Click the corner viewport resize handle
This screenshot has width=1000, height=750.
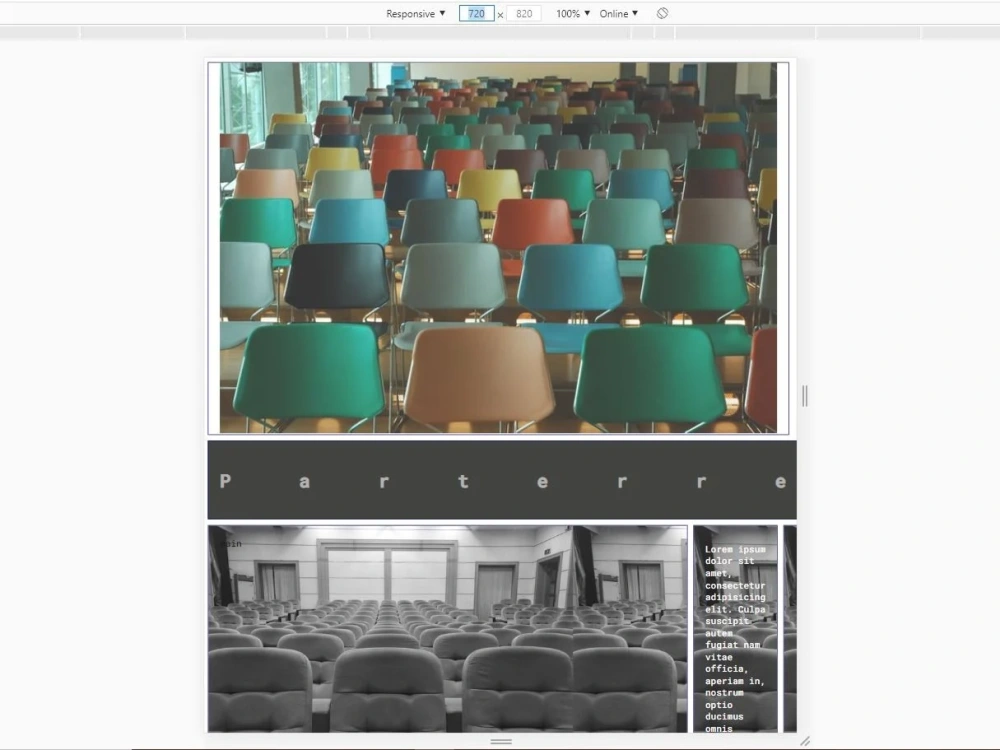tap(805, 741)
